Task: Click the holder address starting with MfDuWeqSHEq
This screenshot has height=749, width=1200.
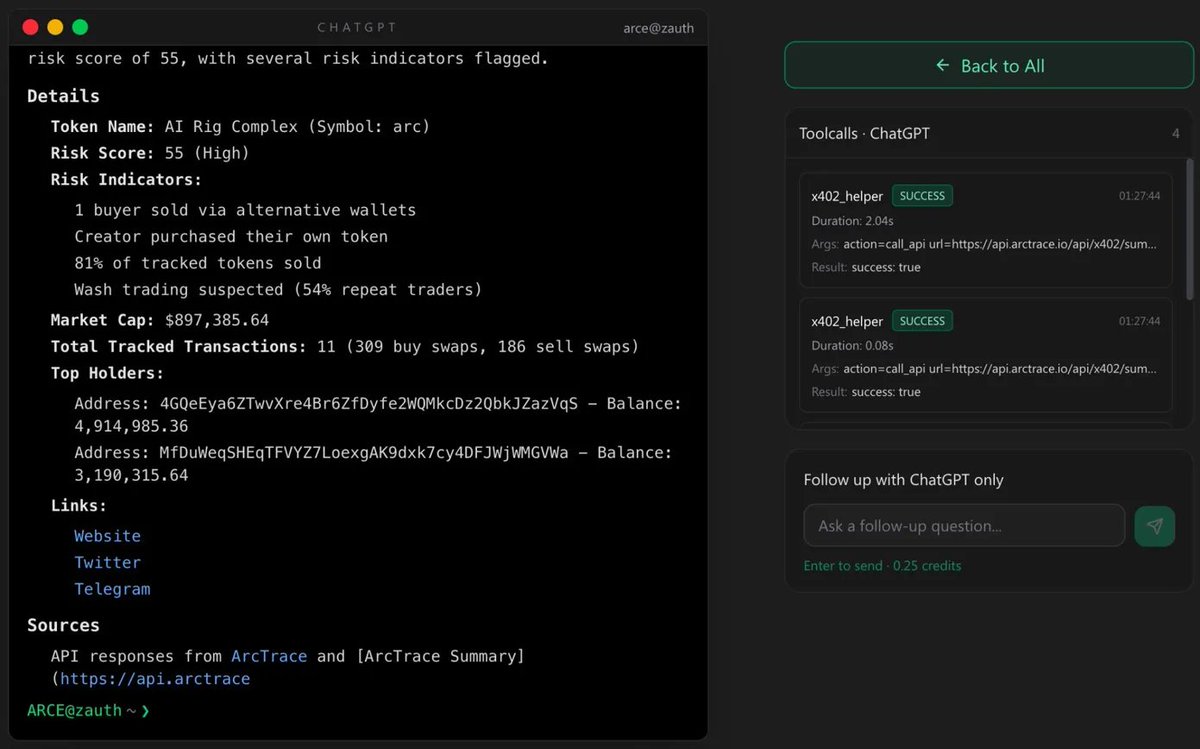Action: tap(364, 452)
